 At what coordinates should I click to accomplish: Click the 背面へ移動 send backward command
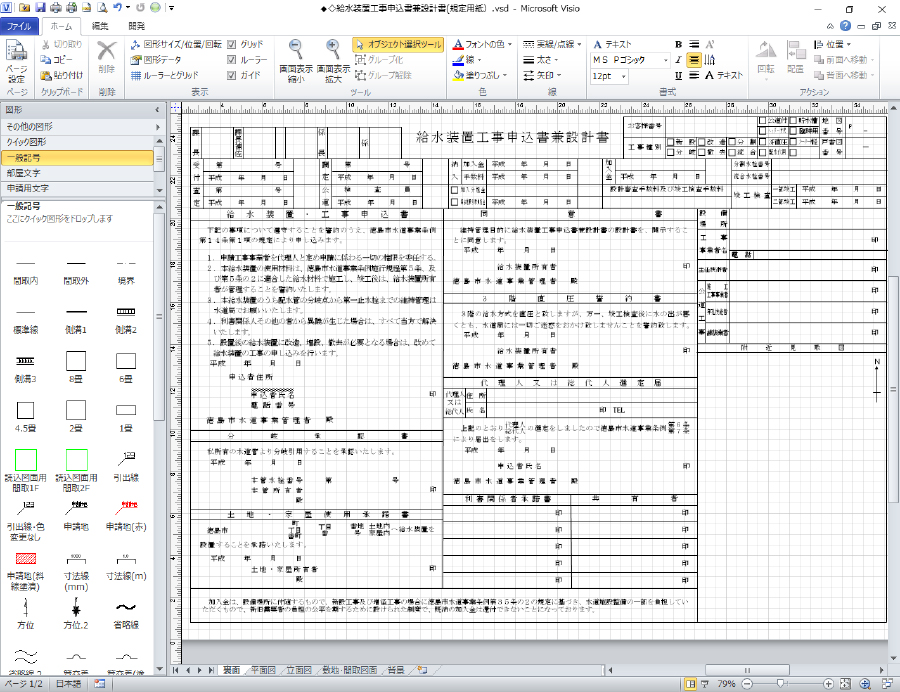pyautogui.click(x=844, y=75)
